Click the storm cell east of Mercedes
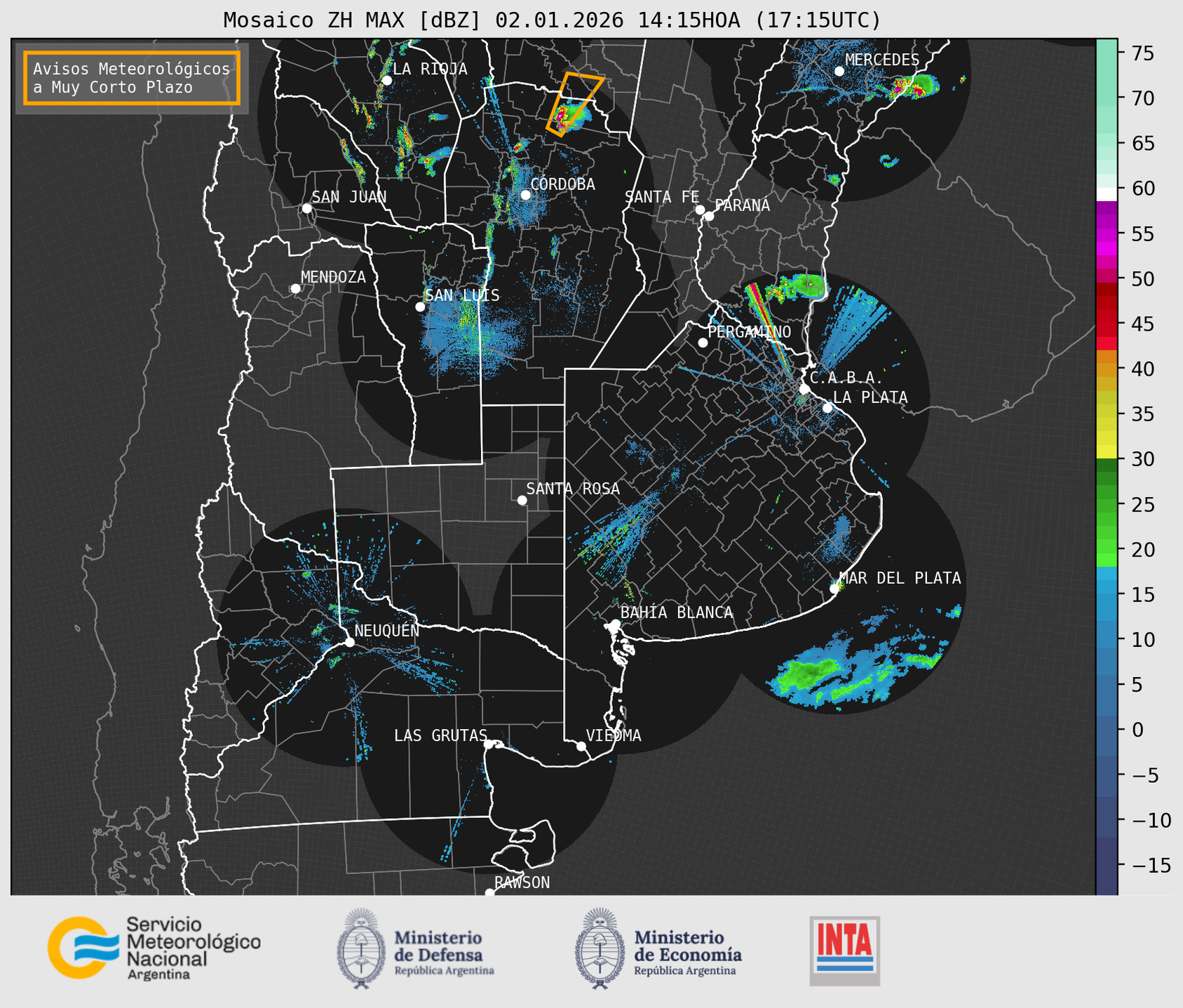The height and width of the screenshot is (1008, 1183). [915, 87]
